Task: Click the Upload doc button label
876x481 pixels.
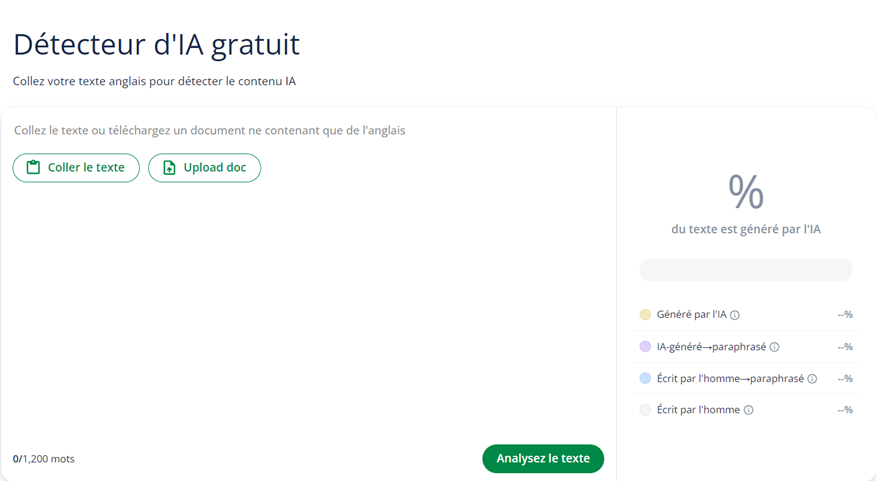Action: pyautogui.click(x=215, y=168)
